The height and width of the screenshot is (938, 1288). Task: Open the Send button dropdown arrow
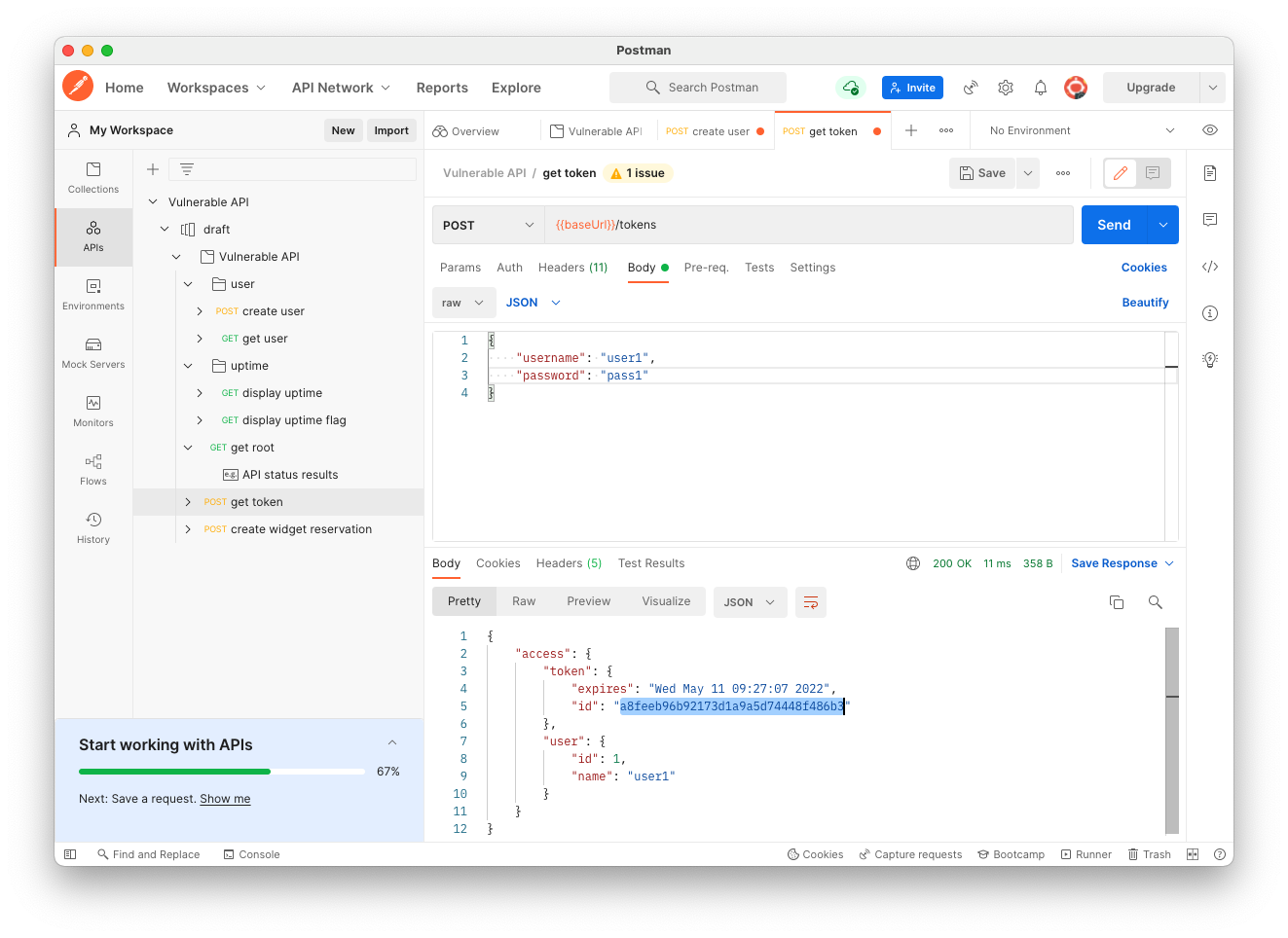coord(1163,225)
